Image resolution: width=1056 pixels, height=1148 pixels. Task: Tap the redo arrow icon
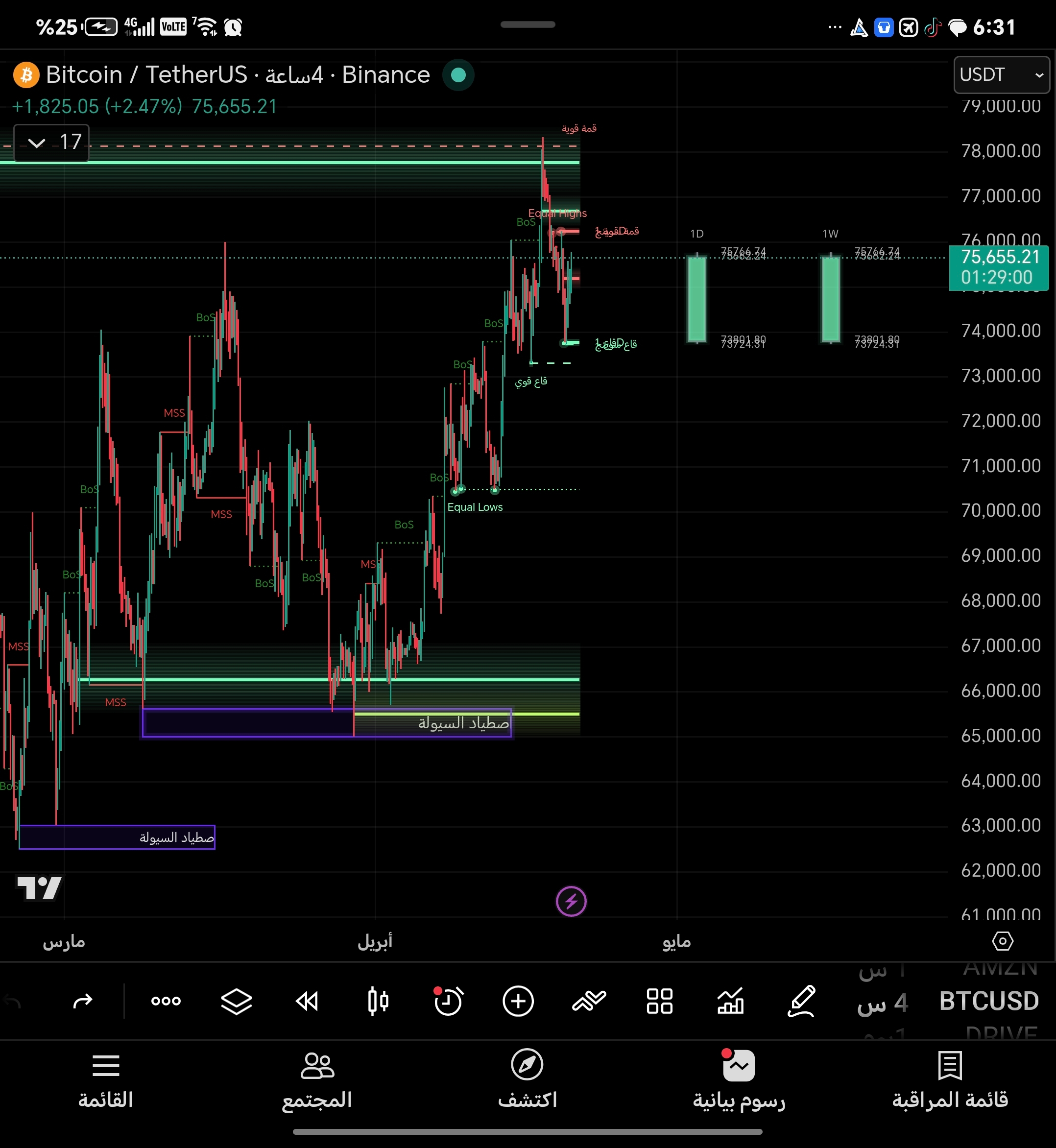83,1002
